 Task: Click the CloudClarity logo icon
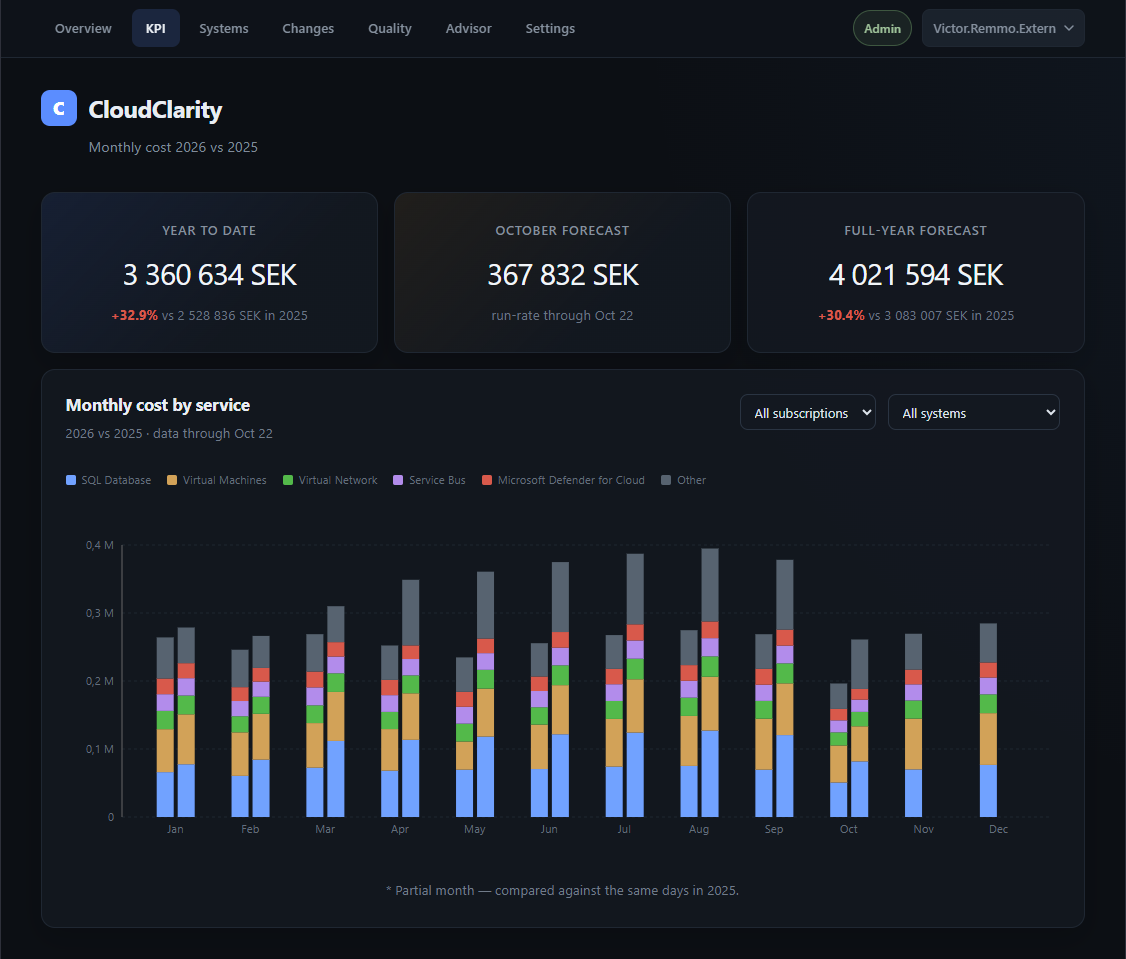pos(59,108)
